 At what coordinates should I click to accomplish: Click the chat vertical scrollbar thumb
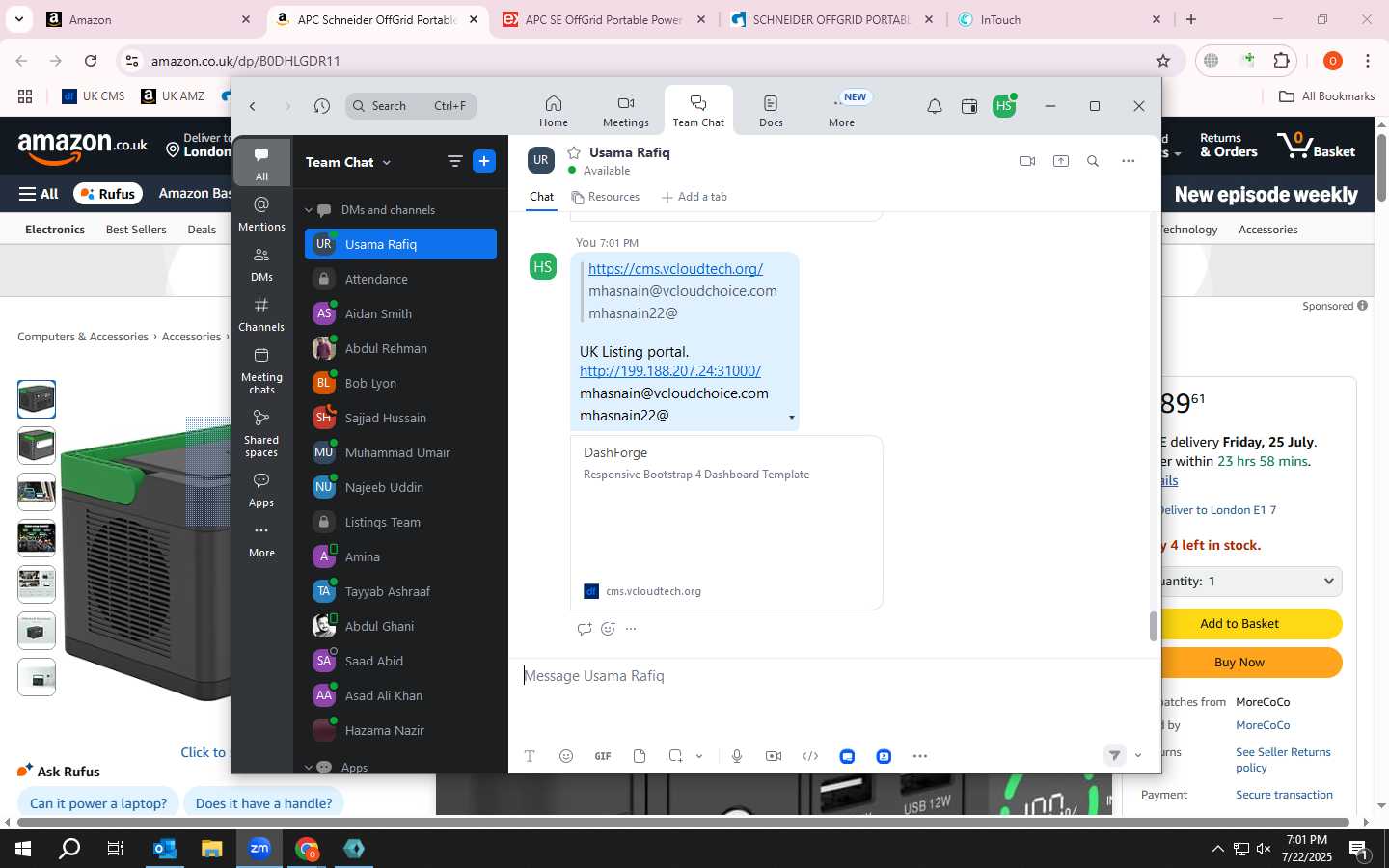coord(1153,627)
